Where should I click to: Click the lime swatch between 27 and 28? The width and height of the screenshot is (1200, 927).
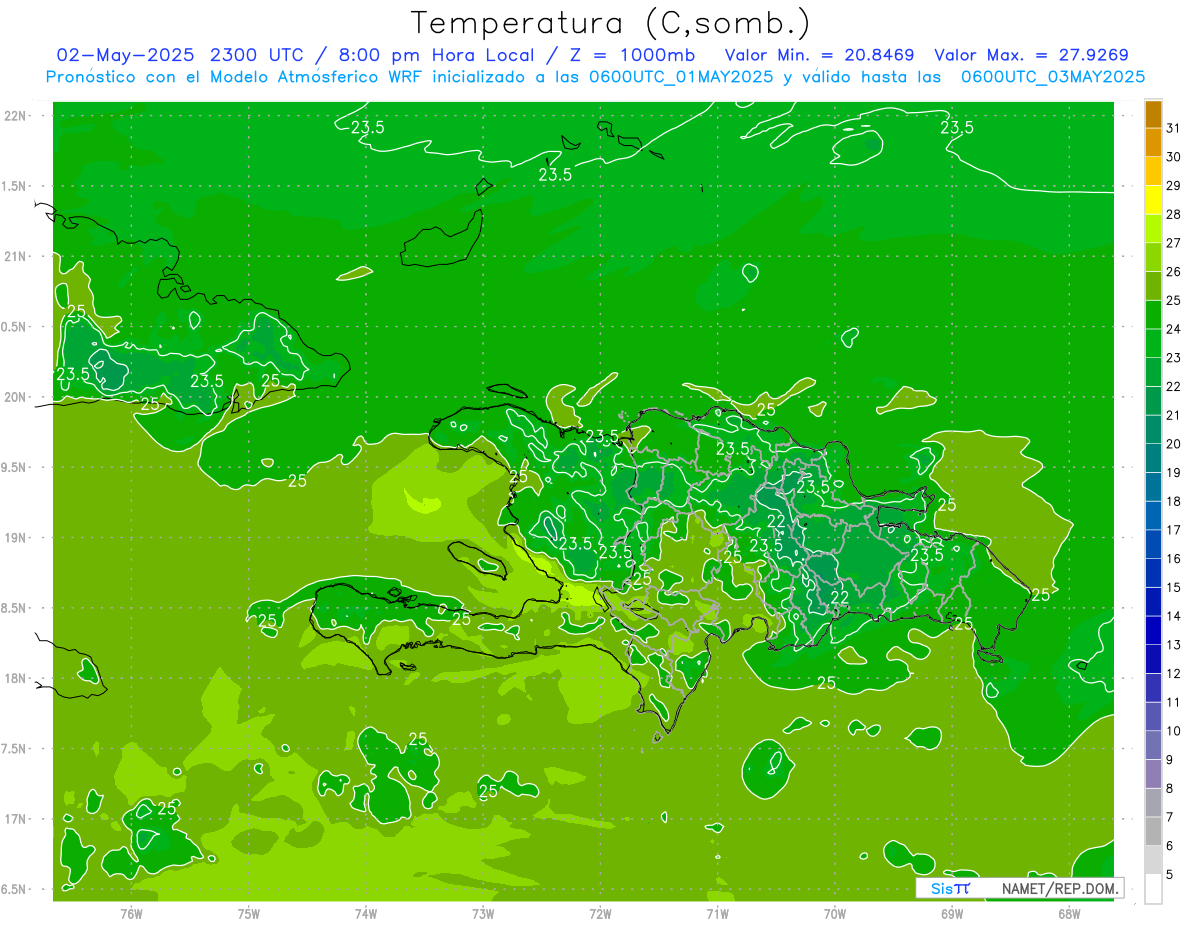coord(1153,229)
